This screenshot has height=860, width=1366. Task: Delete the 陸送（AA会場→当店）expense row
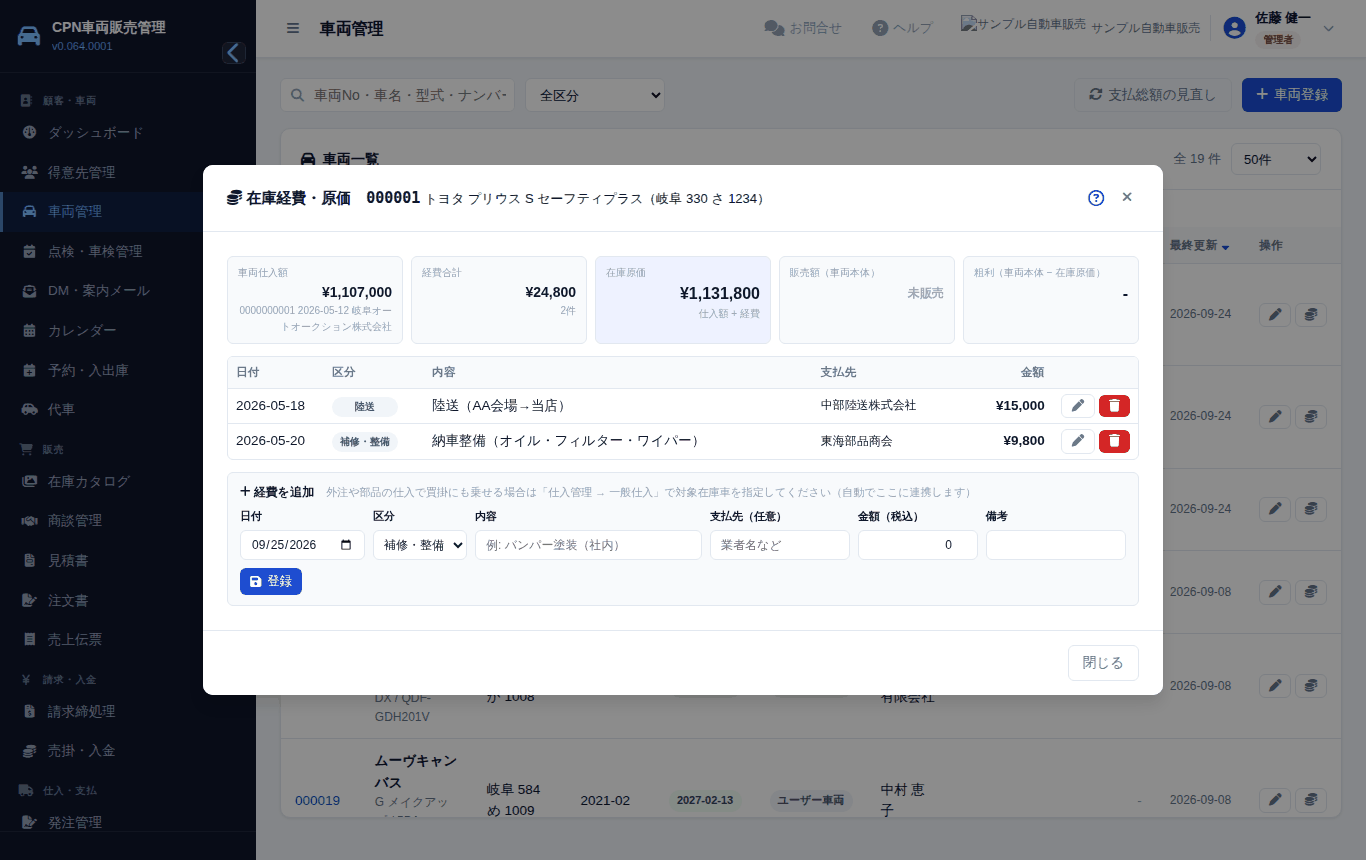[x=1114, y=406]
